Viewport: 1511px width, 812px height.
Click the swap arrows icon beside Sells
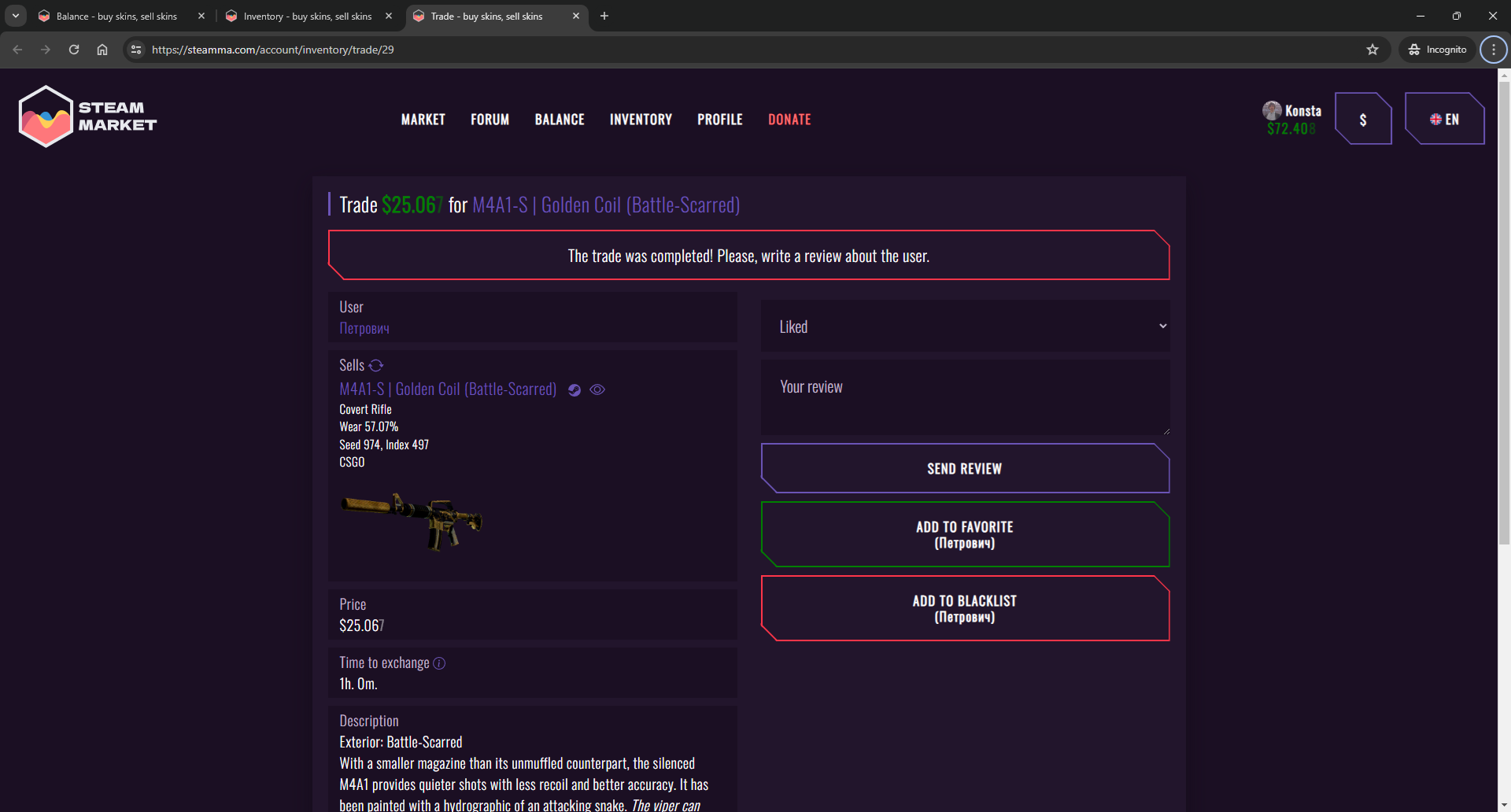tap(376, 366)
